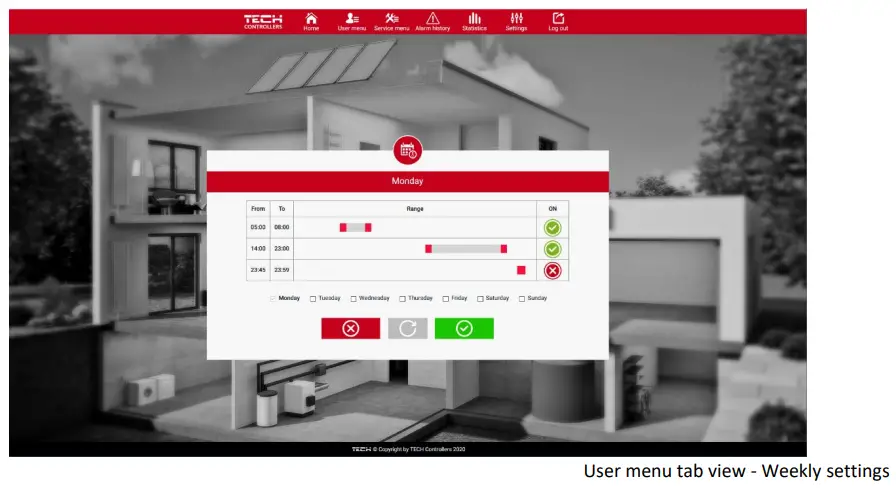Click start handle of 14:00 range slider
Screen dimensions: 896x489
[429, 248]
